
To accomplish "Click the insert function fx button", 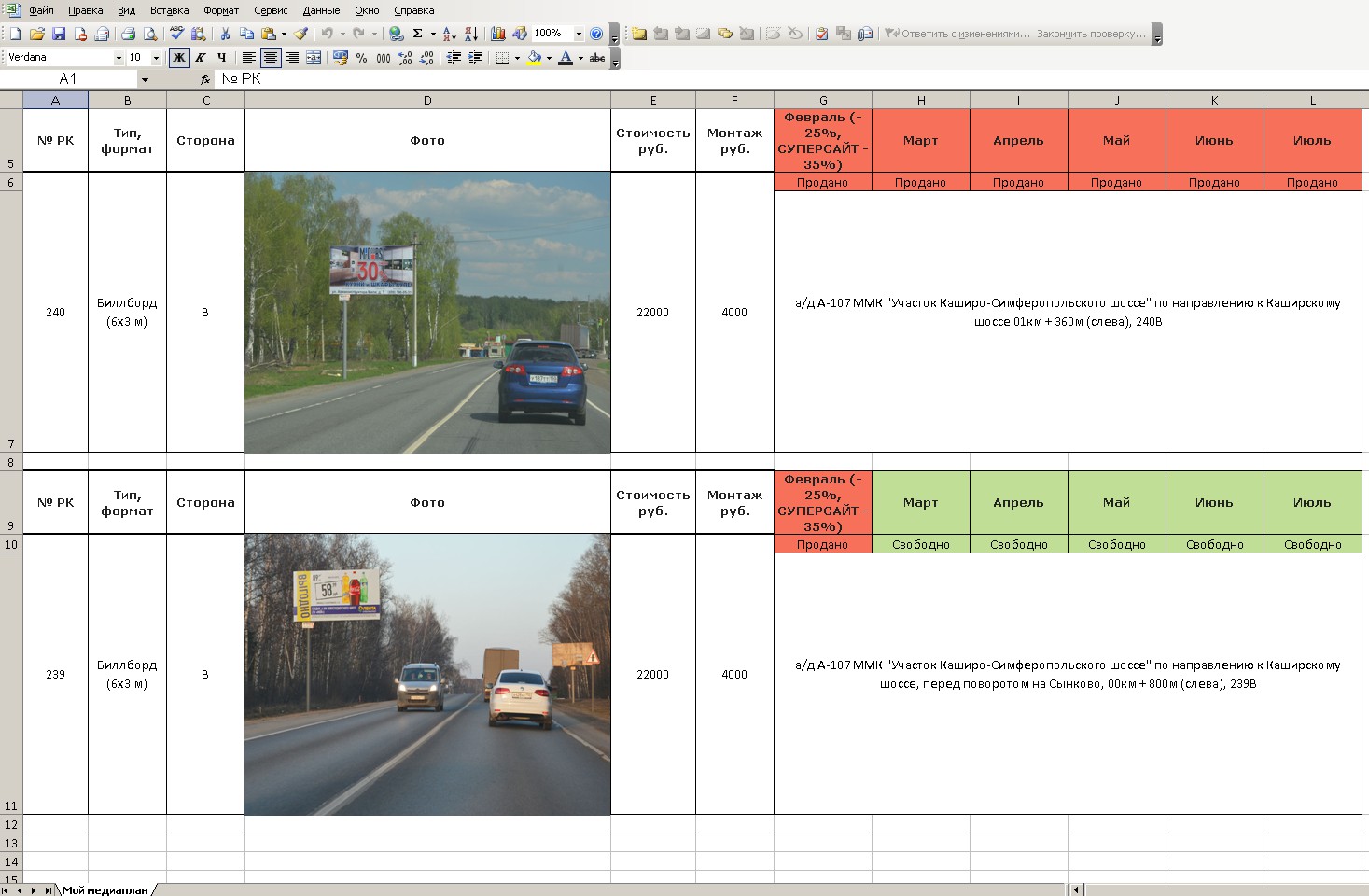I will pos(205,79).
